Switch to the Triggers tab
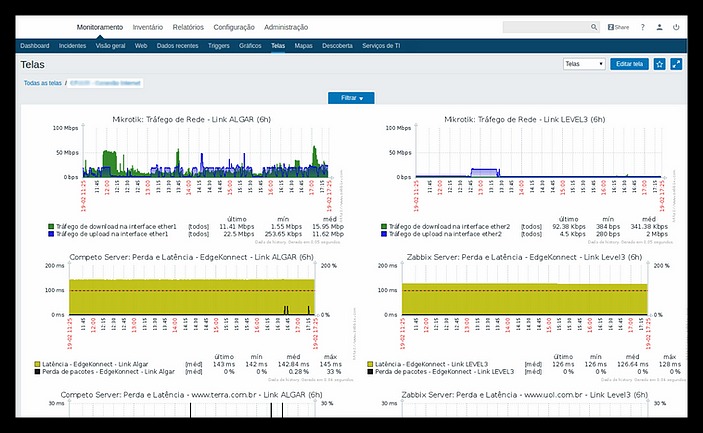Image resolution: width=703 pixels, height=433 pixels. 218,46
